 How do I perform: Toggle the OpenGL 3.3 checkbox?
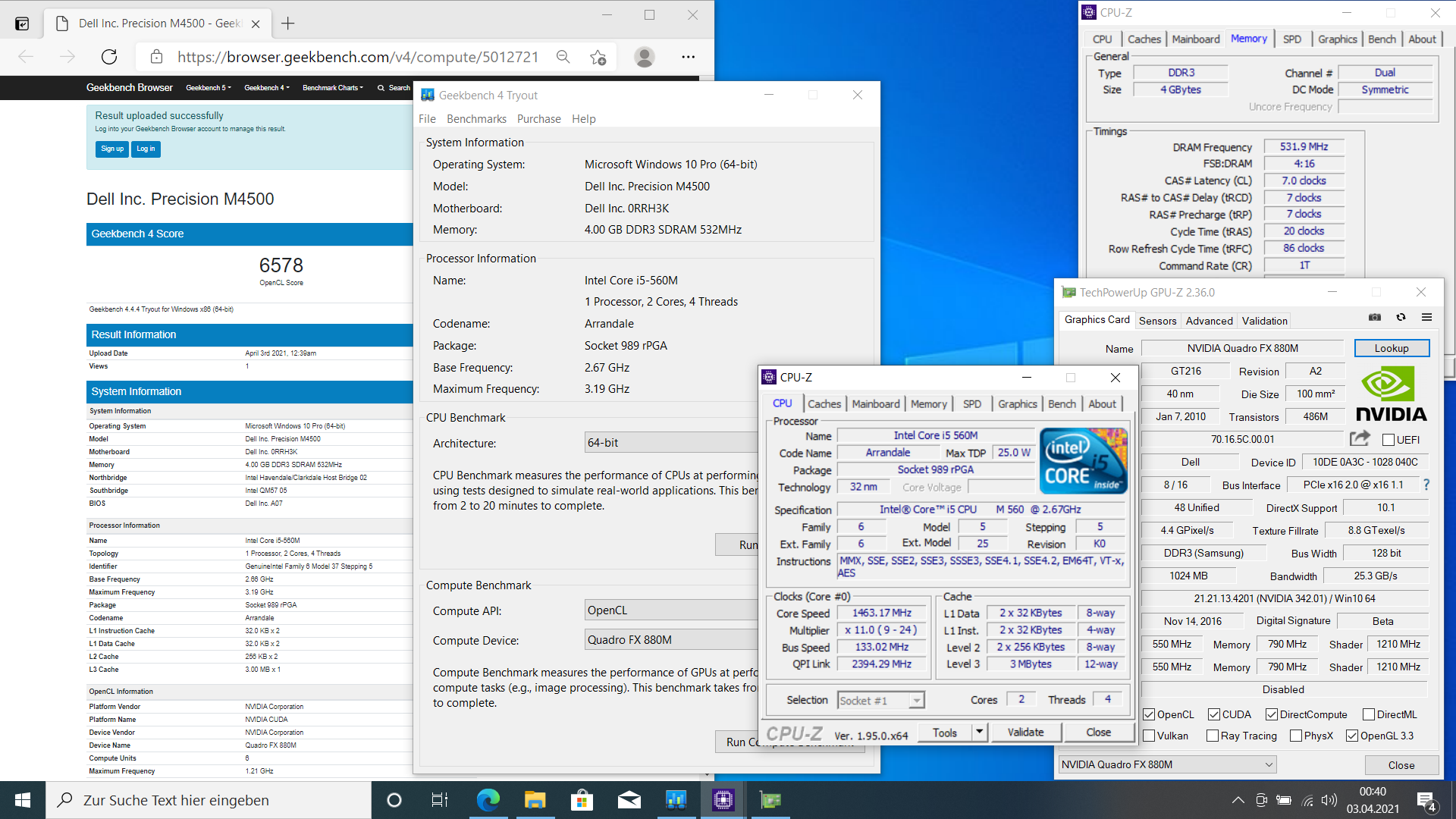tap(1351, 736)
